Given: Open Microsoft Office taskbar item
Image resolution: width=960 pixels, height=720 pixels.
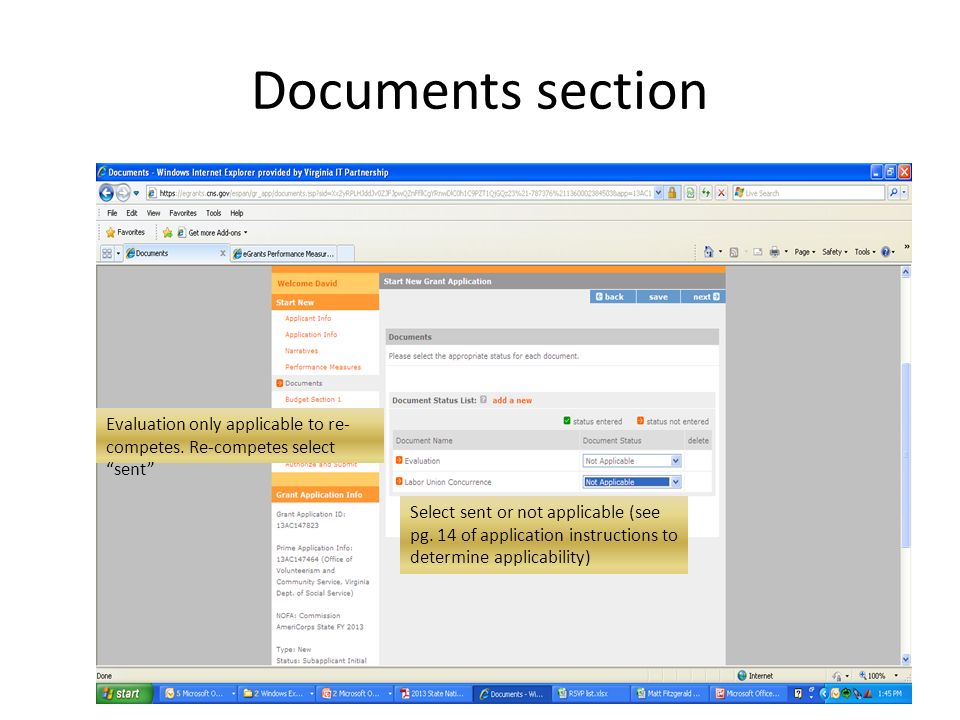Looking at the screenshot, I should 748,694.
